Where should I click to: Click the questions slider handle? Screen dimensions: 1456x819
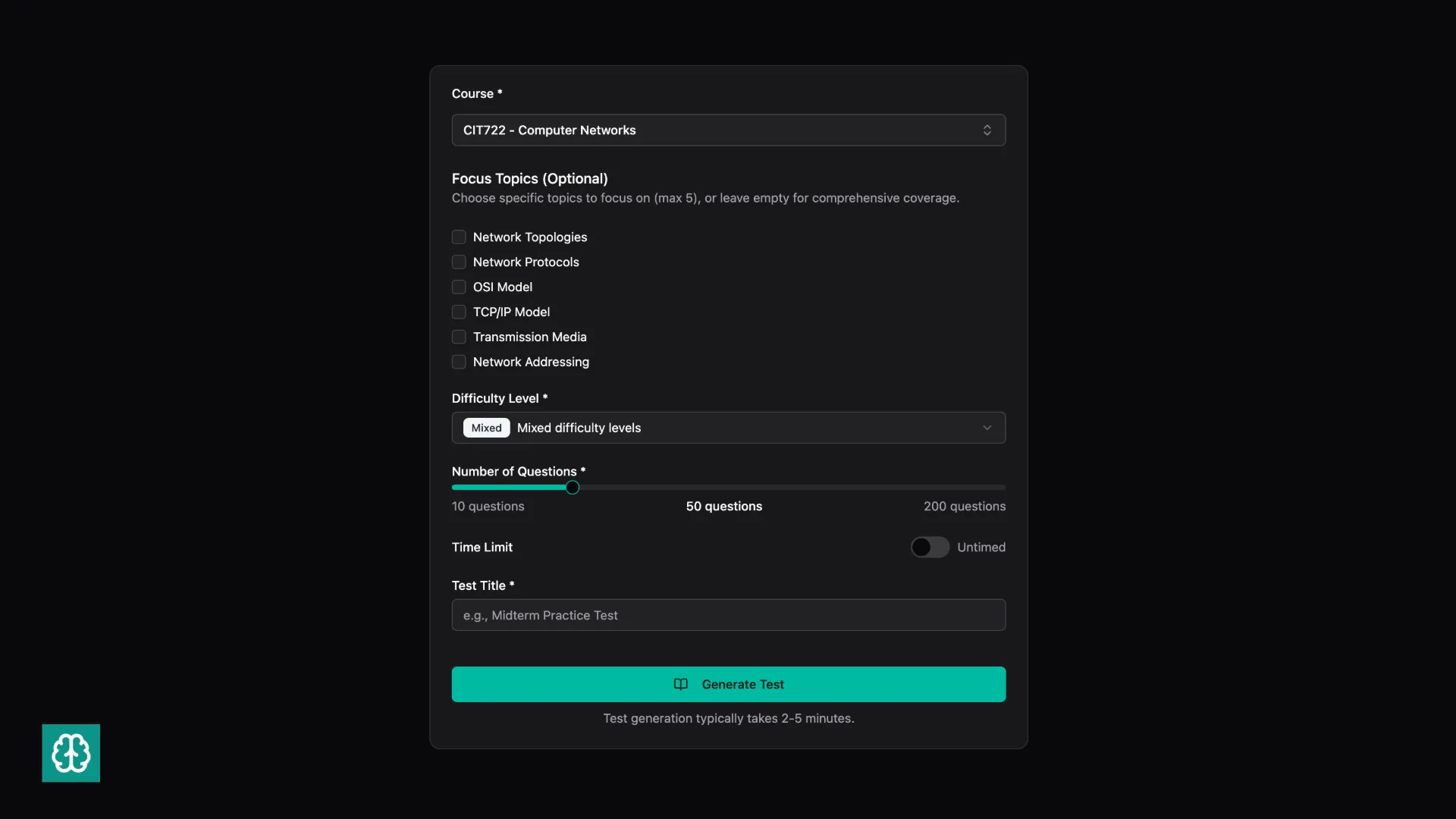point(573,488)
